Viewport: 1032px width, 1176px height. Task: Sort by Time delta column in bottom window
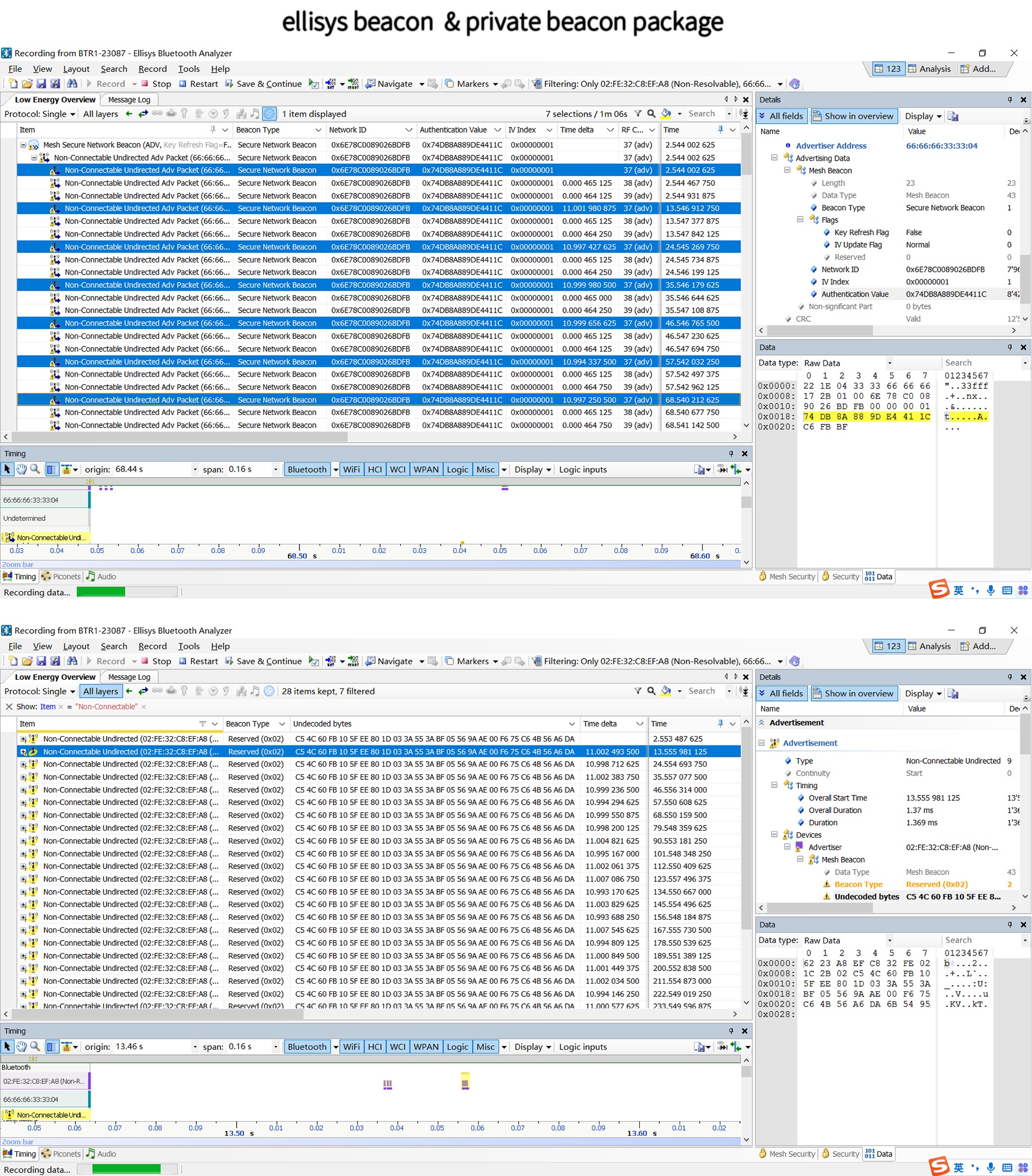[x=601, y=724]
